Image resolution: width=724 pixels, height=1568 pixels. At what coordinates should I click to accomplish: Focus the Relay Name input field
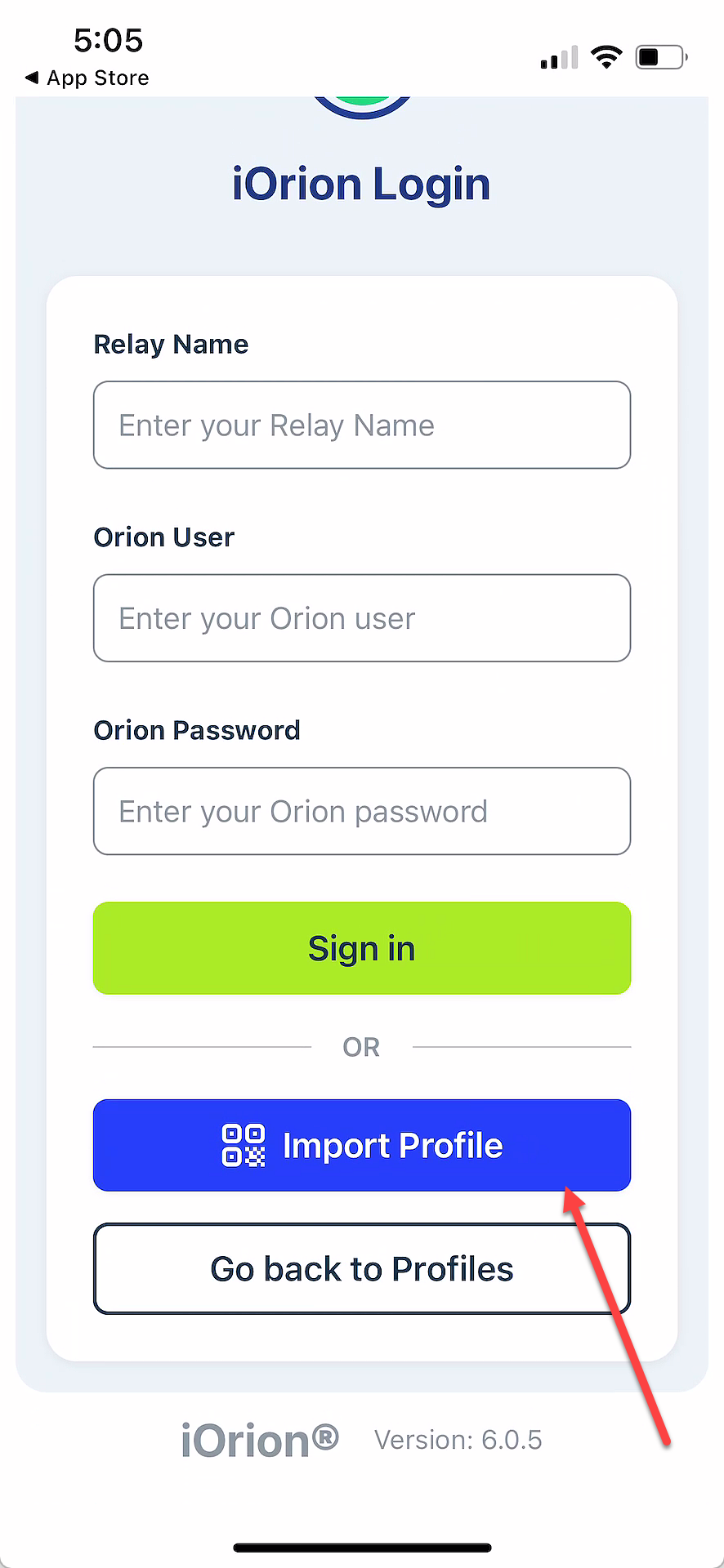[362, 425]
